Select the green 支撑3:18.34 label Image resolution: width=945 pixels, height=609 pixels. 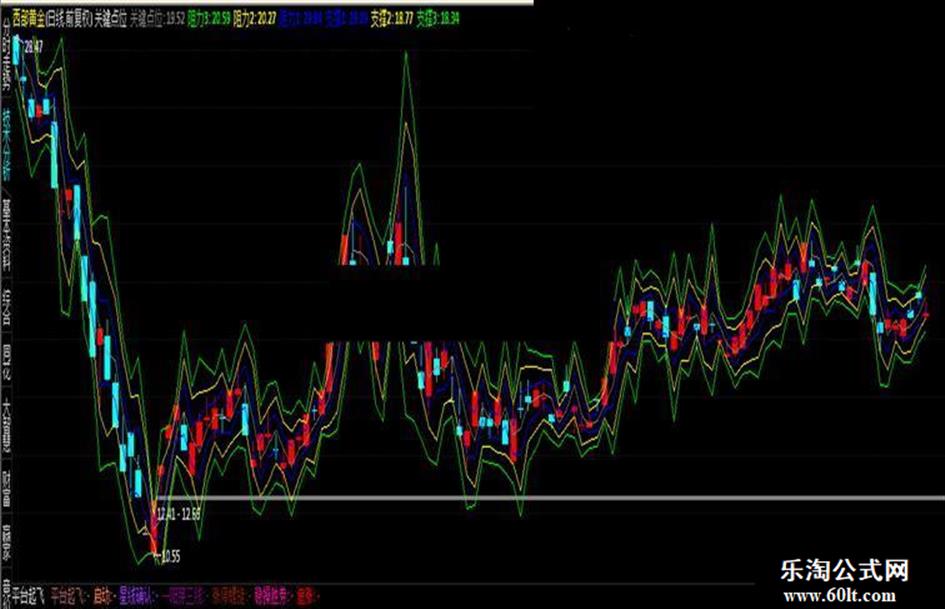pos(438,17)
